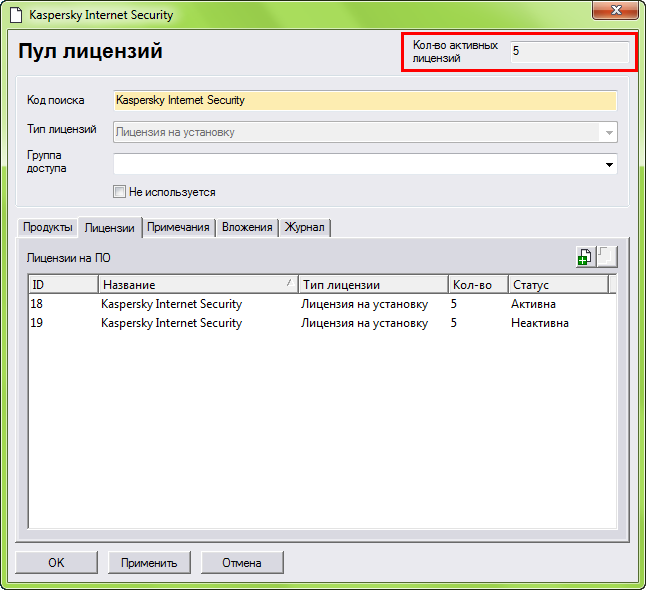Open the 'Примечания' tab
646x590 pixels.
[x=178, y=227]
